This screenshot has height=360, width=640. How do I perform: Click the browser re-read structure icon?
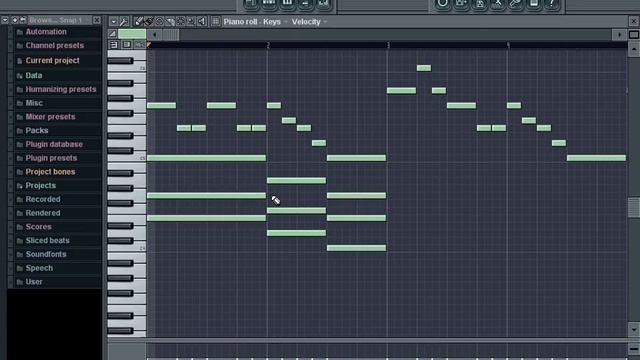23,20
